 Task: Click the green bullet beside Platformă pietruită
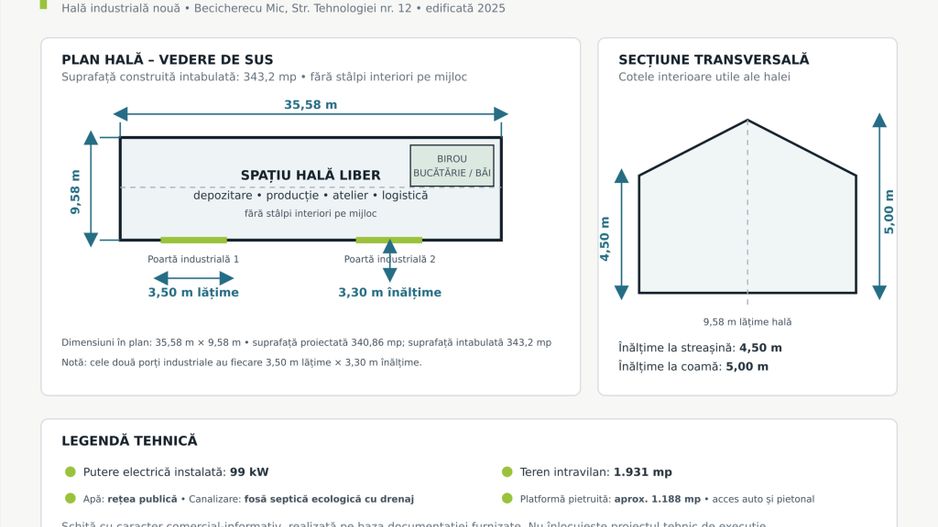click(507, 498)
